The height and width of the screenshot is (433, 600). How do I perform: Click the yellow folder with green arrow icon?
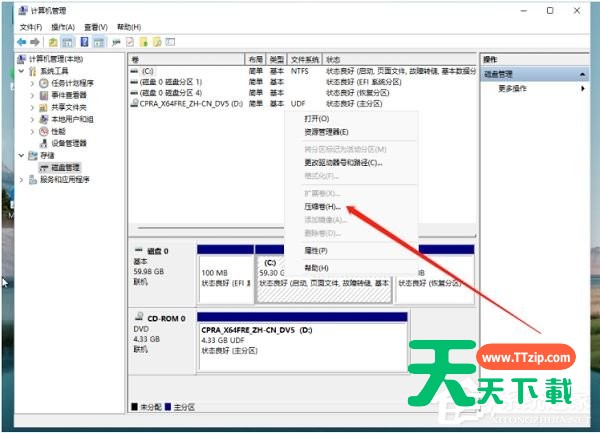click(x=143, y=42)
